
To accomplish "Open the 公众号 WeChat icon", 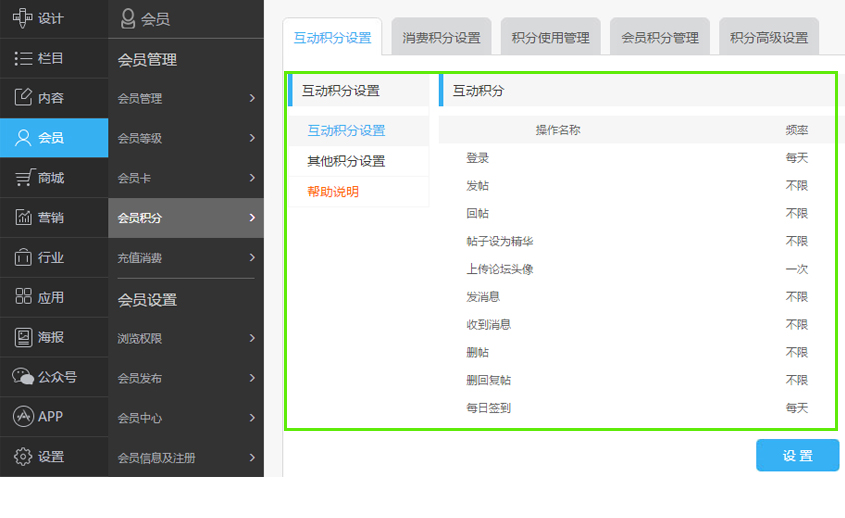I will coord(23,377).
